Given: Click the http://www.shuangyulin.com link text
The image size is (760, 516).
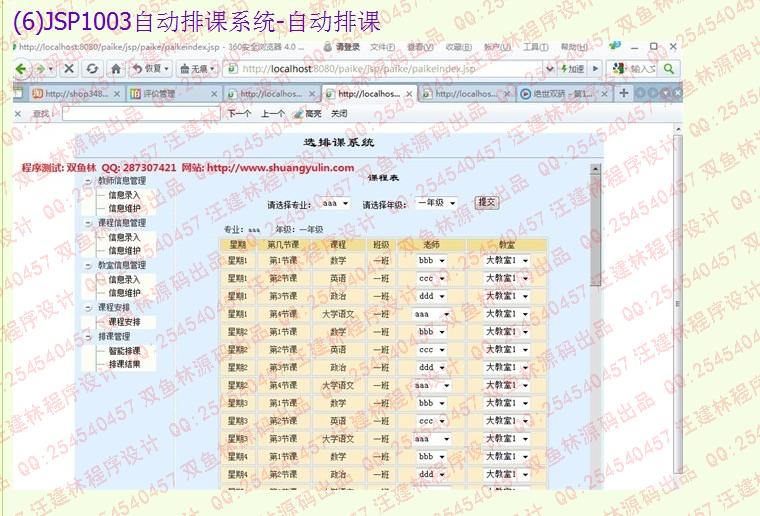Looking at the screenshot, I should click(x=280, y=168).
